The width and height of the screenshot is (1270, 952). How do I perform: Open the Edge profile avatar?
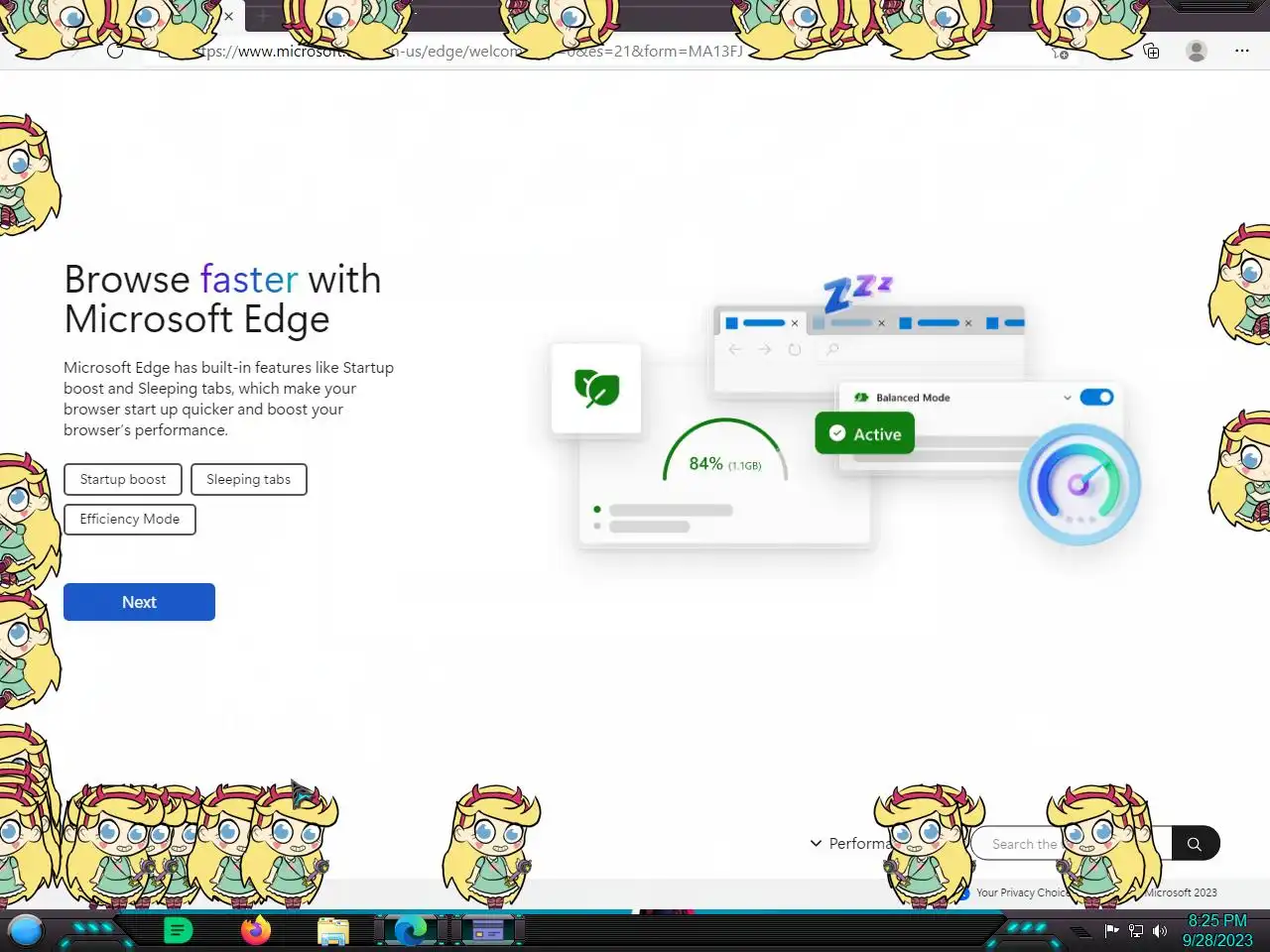(x=1197, y=51)
